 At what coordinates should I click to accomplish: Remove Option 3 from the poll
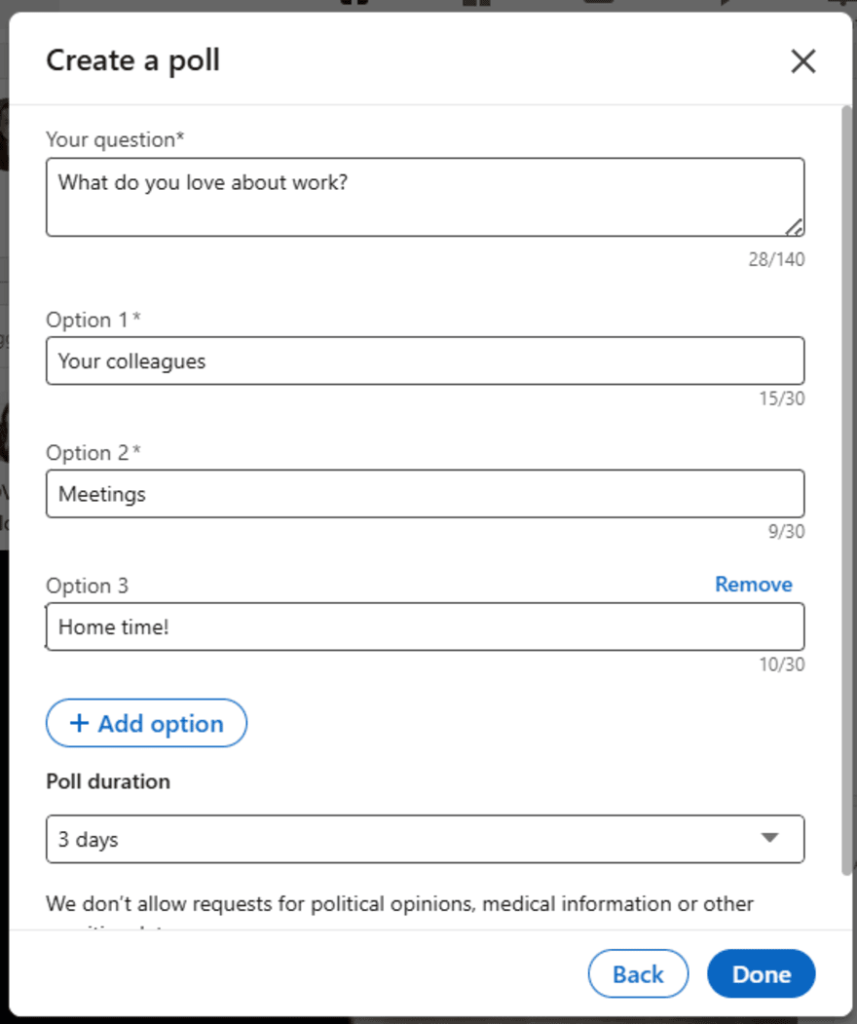753,584
